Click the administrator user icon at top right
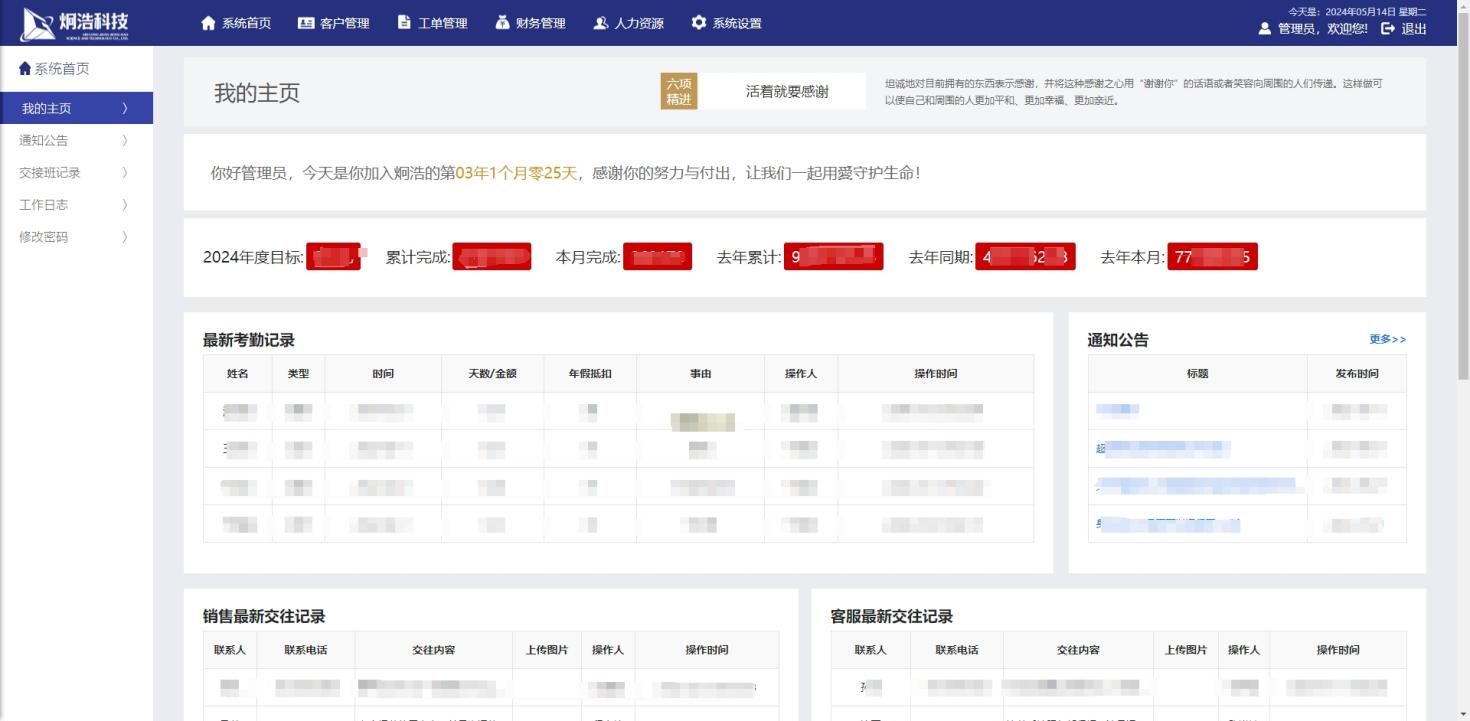The image size is (1470, 721). [x=1265, y=29]
